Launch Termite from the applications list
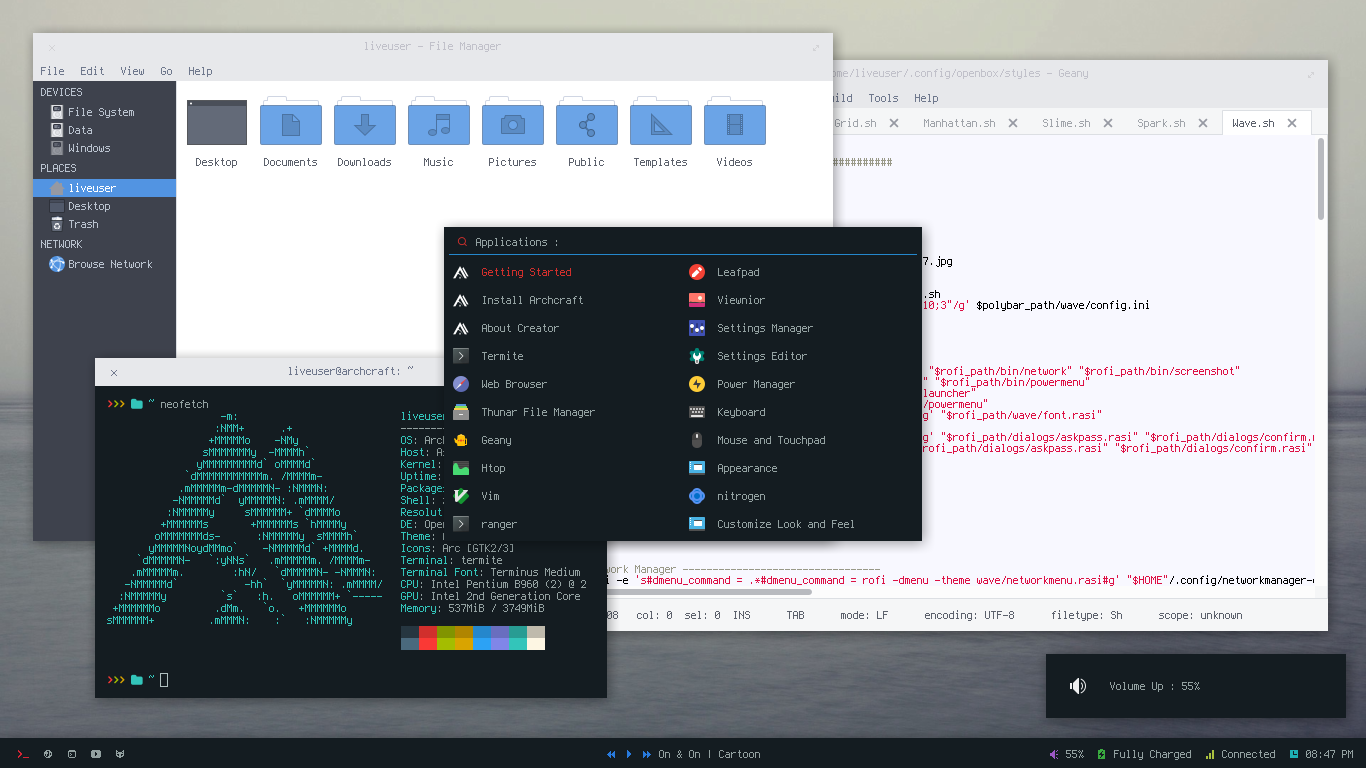Screen dimensions: 1366x768 (564, 356)
